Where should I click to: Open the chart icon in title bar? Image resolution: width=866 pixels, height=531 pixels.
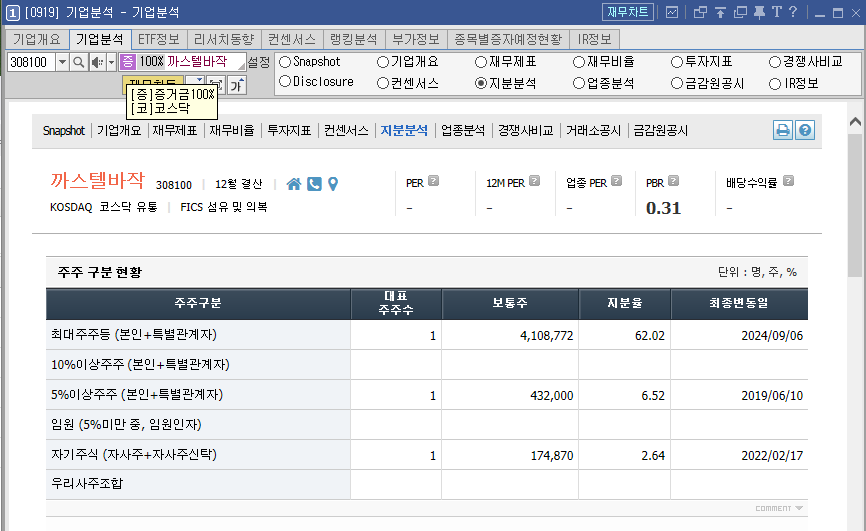click(x=672, y=12)
